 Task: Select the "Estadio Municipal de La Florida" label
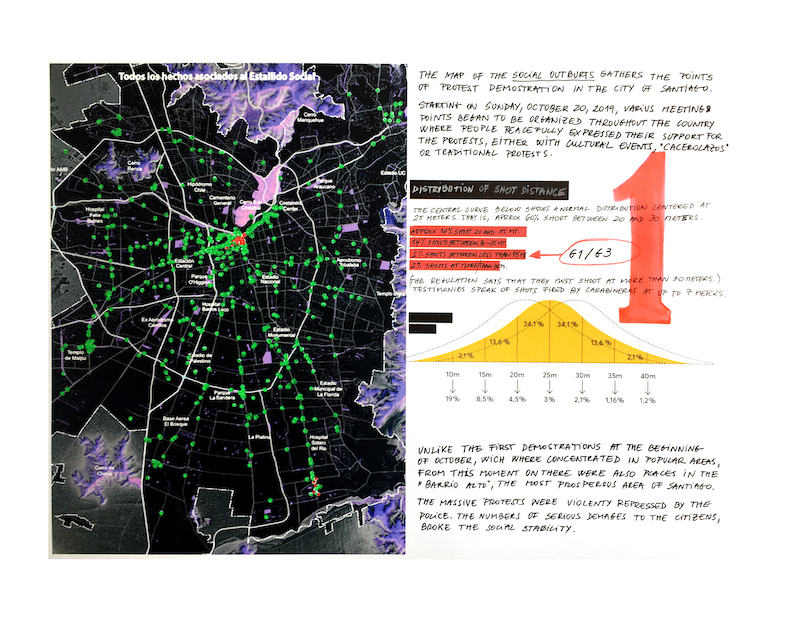pyautogui.click(x=328, y=388)
